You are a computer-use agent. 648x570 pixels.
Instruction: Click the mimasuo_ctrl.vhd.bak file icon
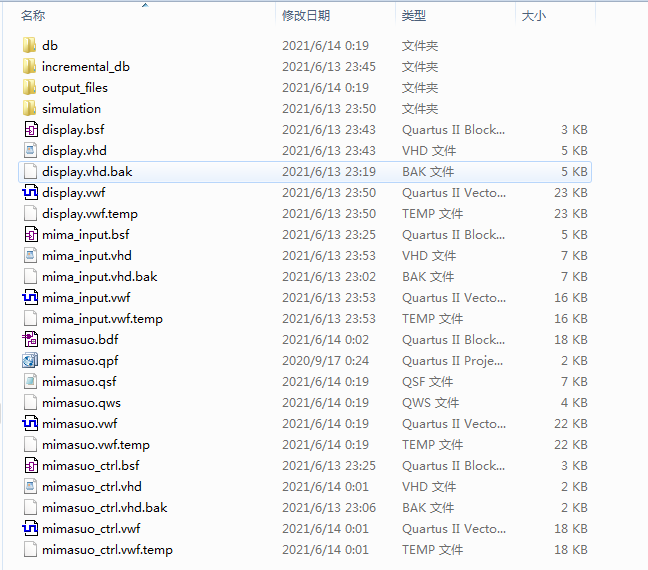[30, 508]
